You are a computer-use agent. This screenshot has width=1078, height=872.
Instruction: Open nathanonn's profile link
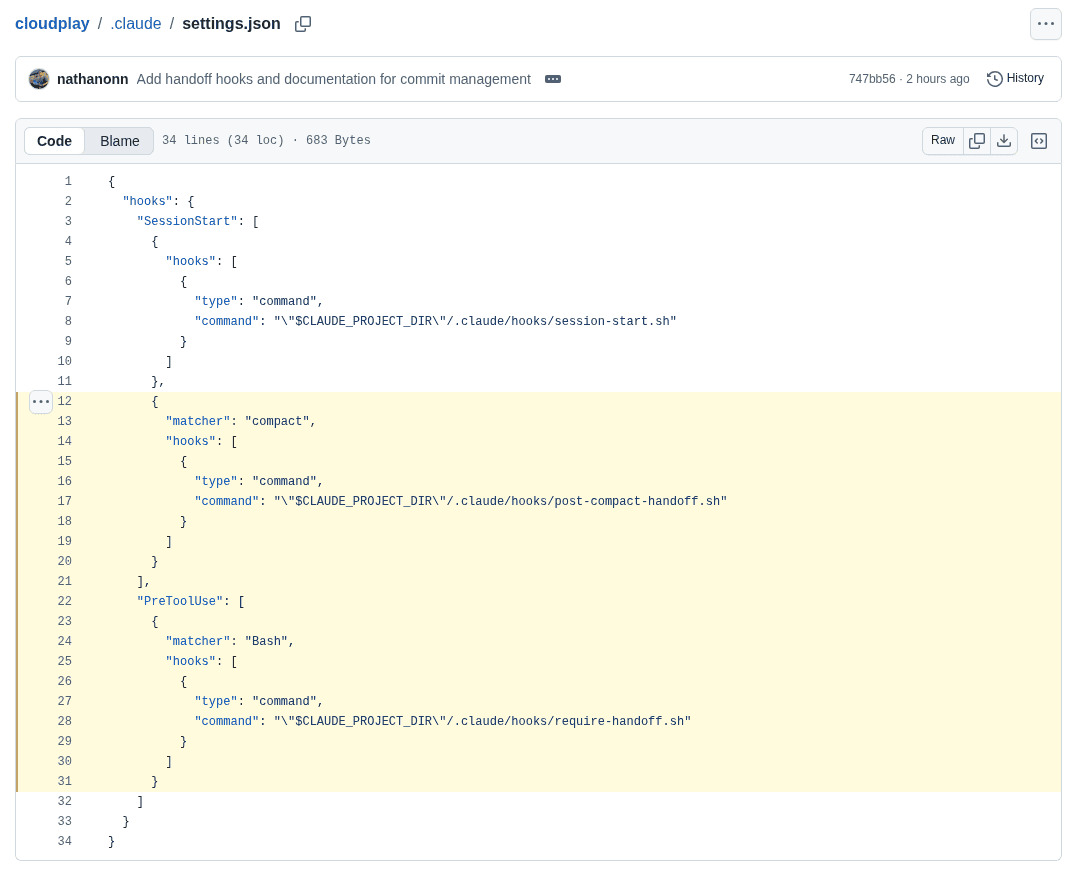point(92,79)
